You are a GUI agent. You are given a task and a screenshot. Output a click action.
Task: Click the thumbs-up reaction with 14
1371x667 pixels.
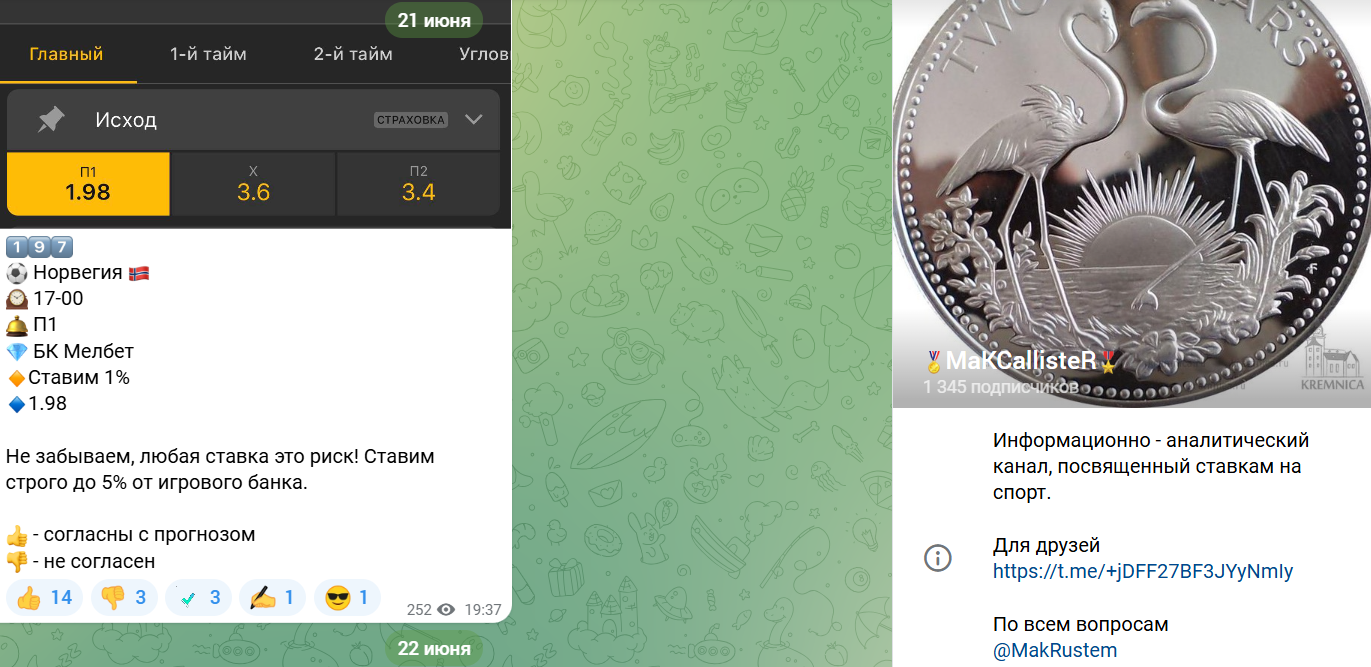click(x=45, y=598)
